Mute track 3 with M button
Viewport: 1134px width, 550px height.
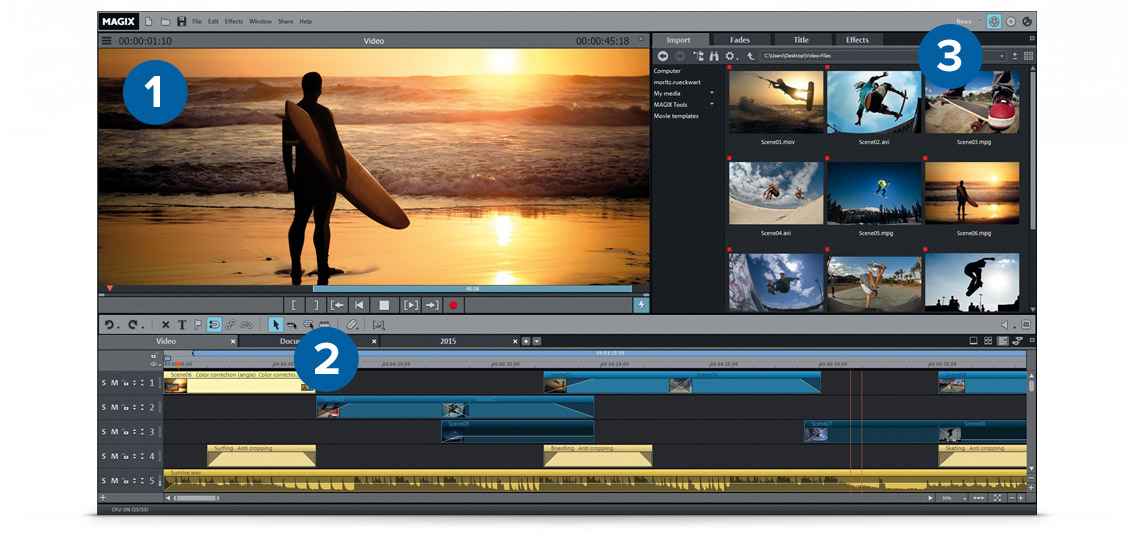pos(114,432)
